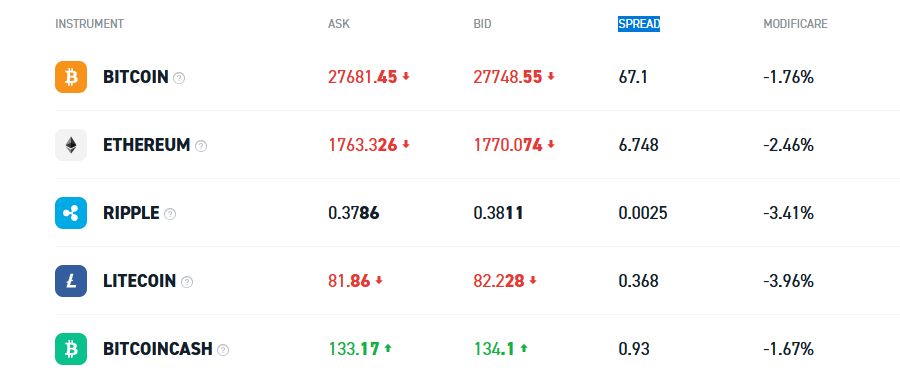
Task: Click the green Bitcoincash logo icon
Action: coord(71,349)
